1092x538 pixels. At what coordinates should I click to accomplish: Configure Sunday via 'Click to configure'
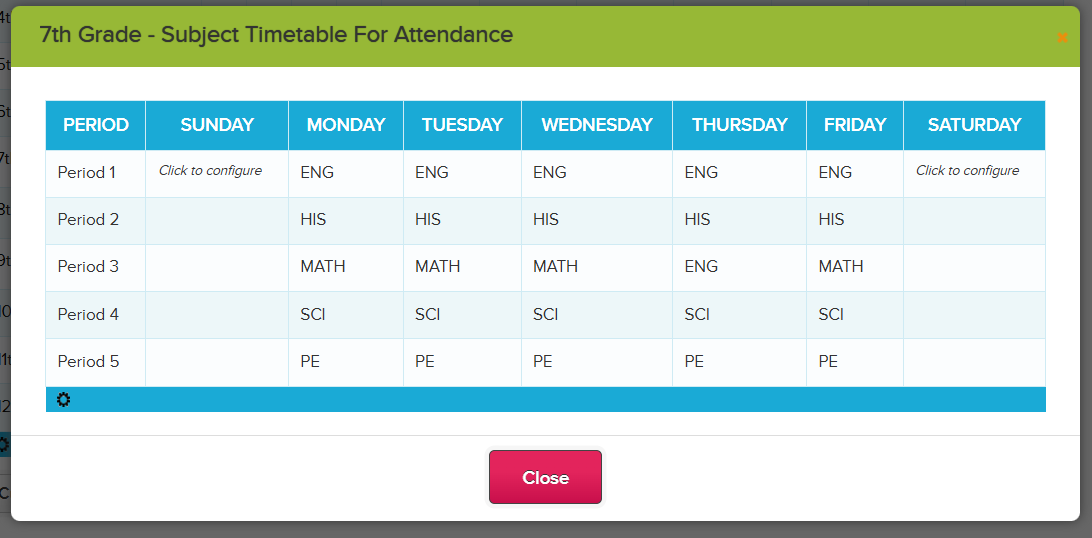(210, 171)
